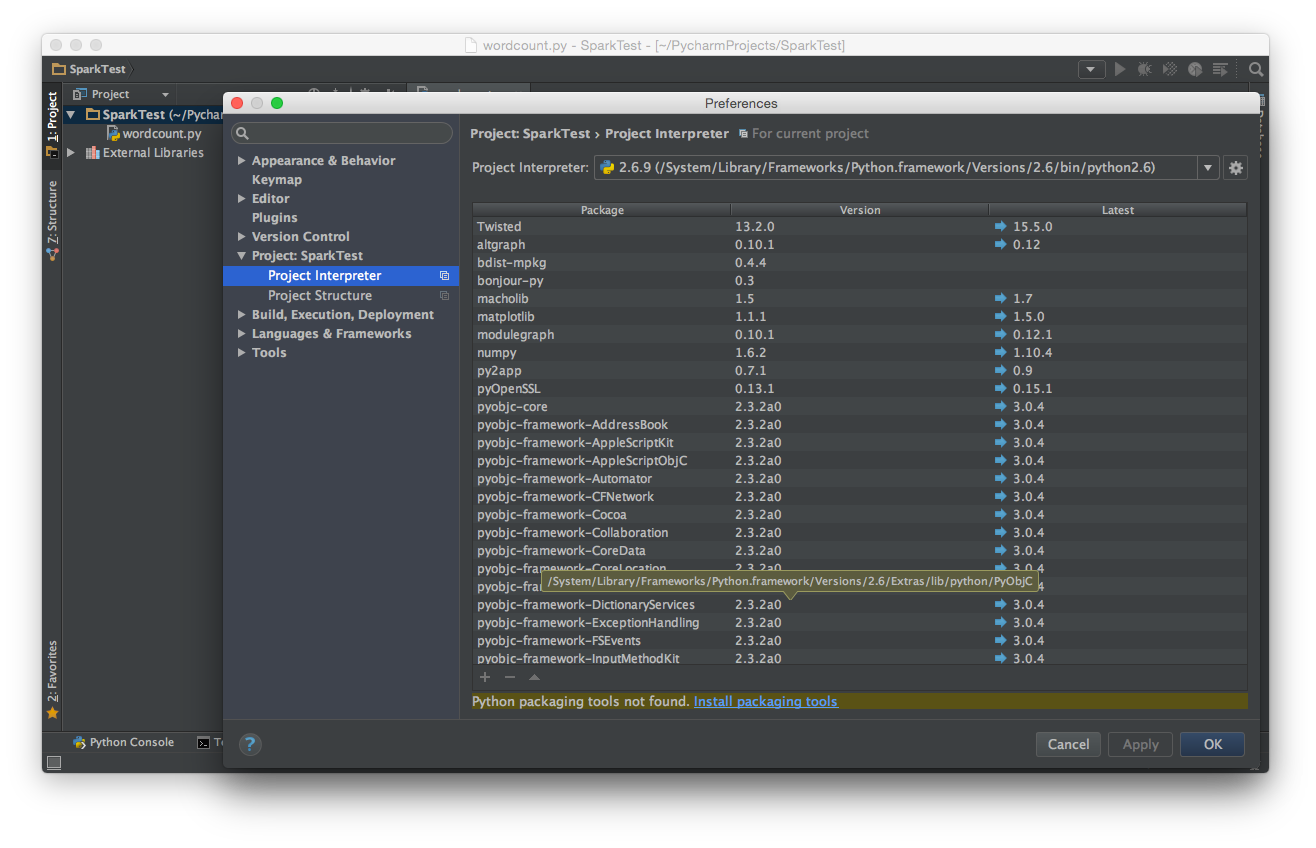Screen dimensions: 1316x848
Task: Click the Run with Coverage icon
Action: pyautogui.click(x=1170, y=69)
